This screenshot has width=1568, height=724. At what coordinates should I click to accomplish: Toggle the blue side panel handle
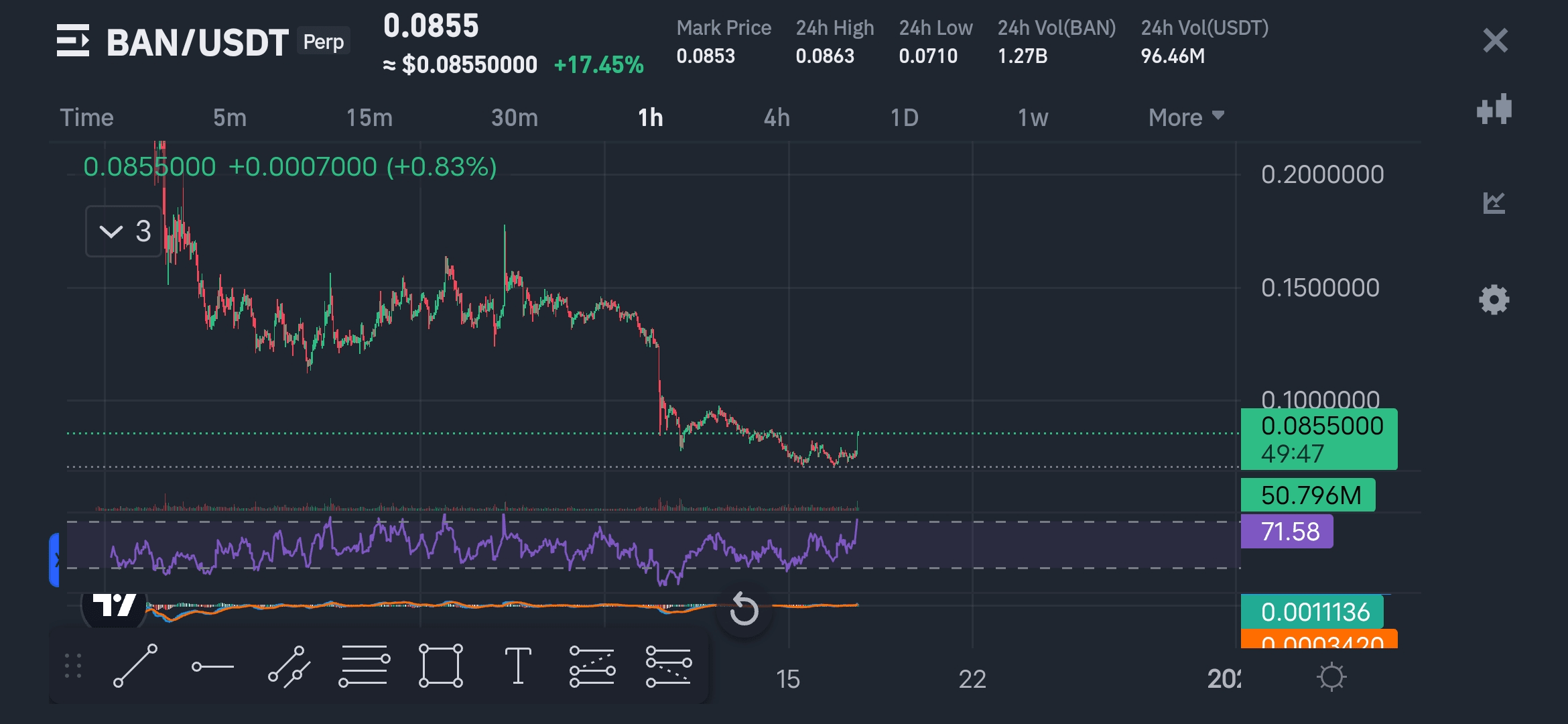click(x=55, y=560)
